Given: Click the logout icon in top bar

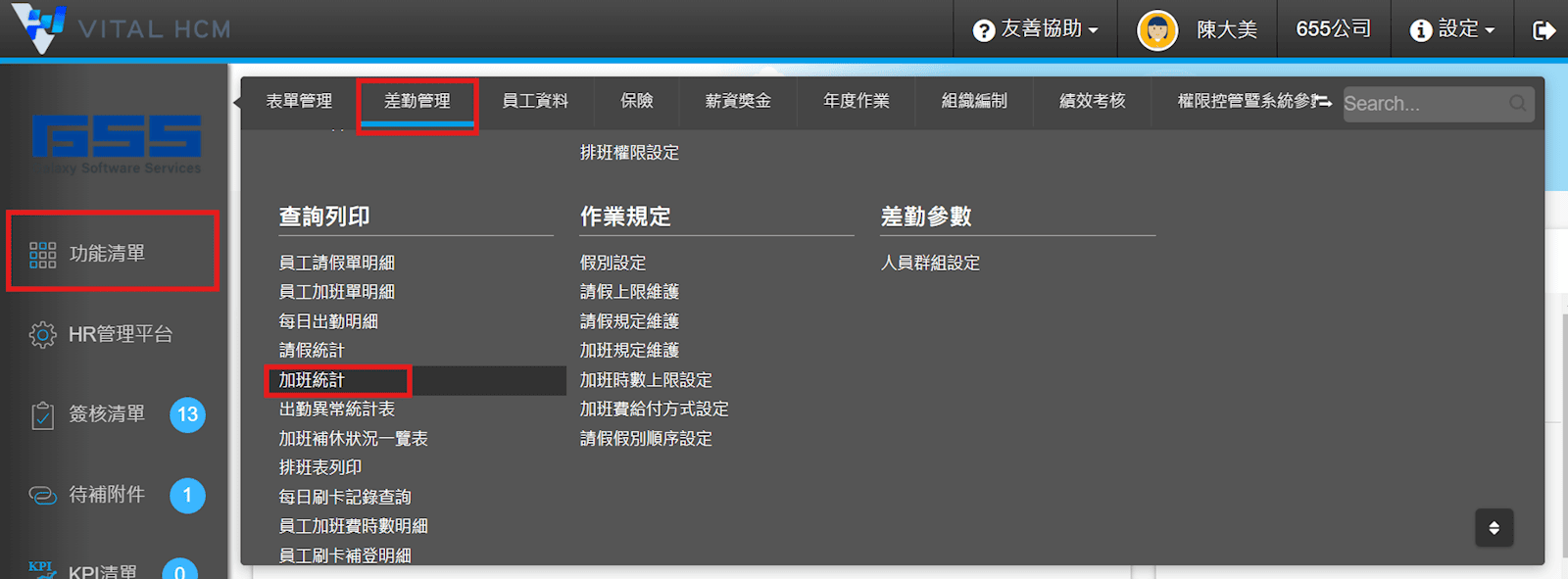Looking at the screenshot, I should click(1543, 30).
